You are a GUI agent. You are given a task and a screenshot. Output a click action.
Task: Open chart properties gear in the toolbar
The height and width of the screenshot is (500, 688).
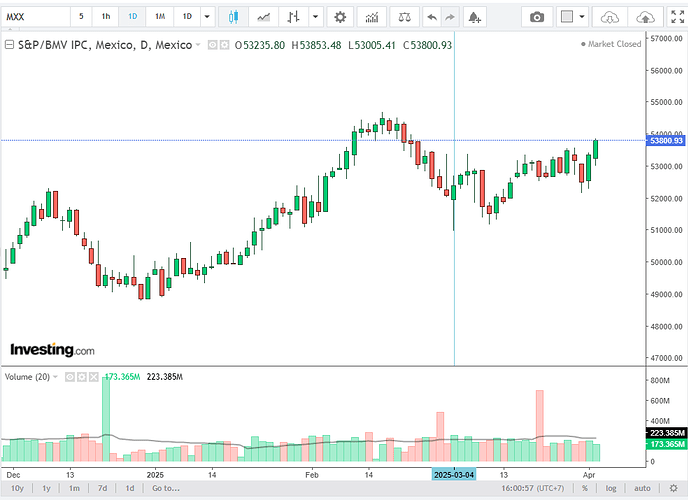(340, 17)
